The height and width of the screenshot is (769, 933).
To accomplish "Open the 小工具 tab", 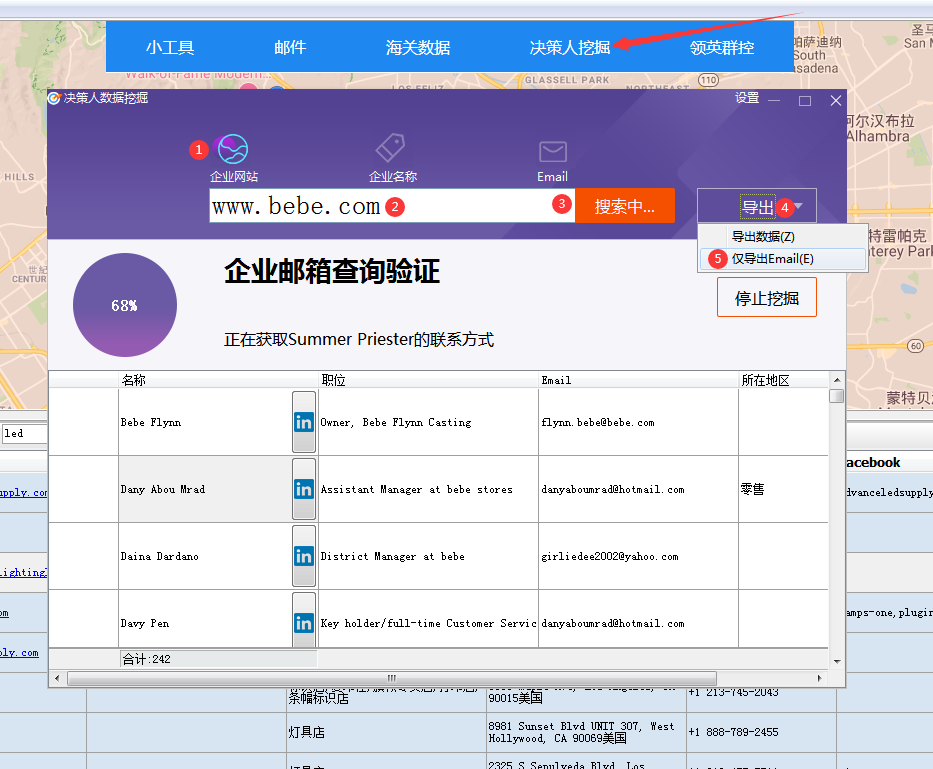I will click(x=170, y=48).
